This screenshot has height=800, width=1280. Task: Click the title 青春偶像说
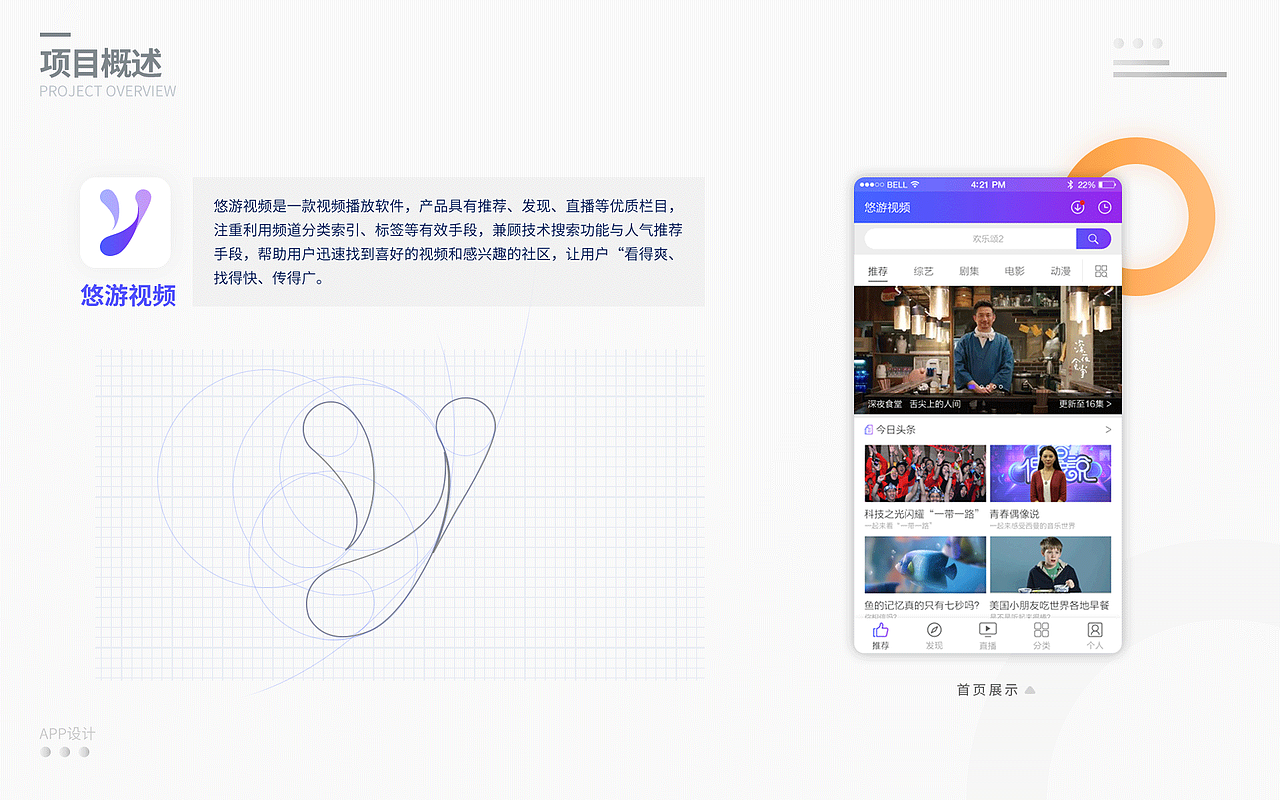[1015, 514]
